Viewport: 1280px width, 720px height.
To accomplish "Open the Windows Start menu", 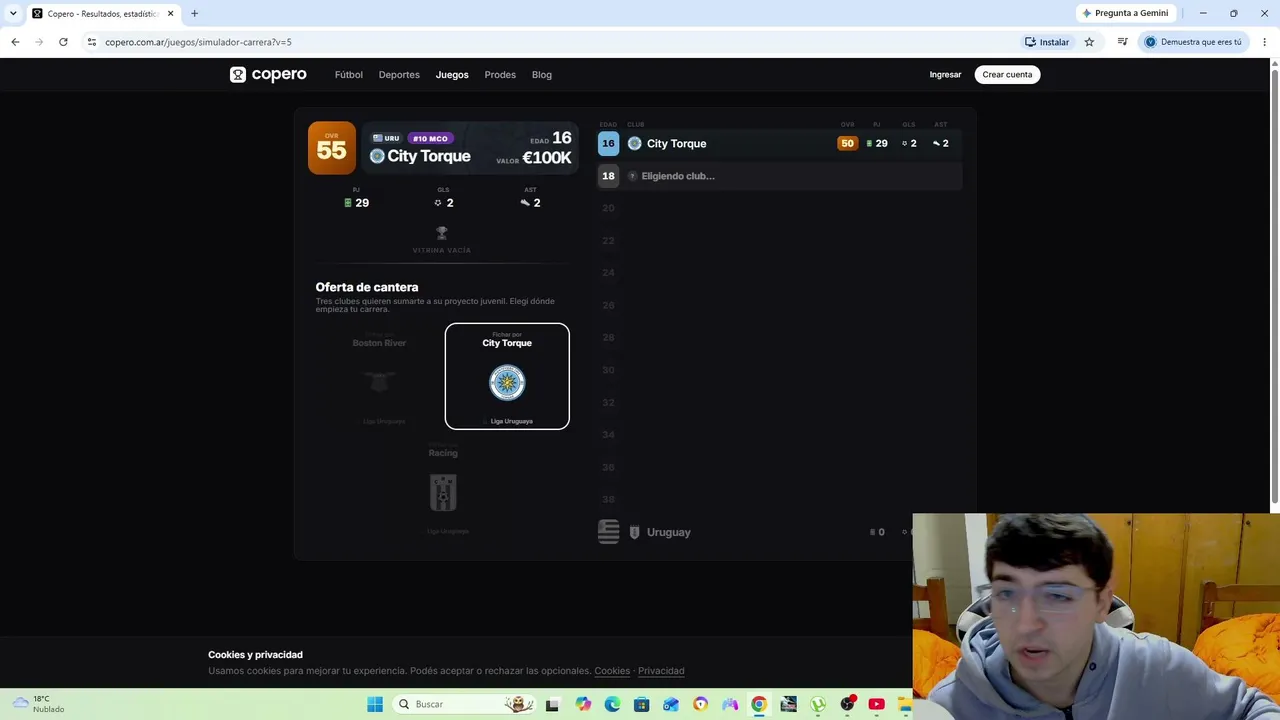I will pyautogui.click(x=375, y=704).
